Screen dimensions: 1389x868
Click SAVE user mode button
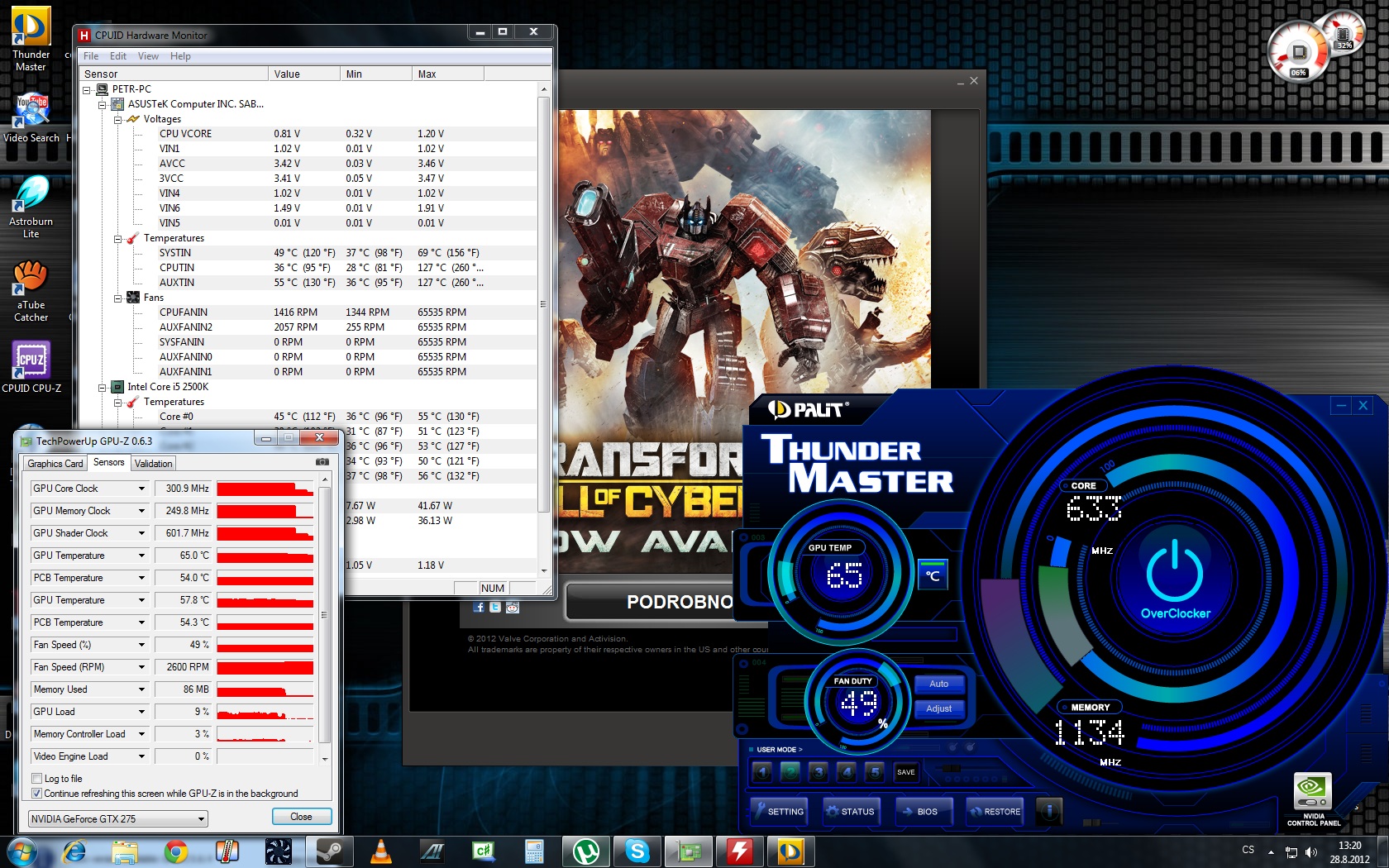[906, 772]
